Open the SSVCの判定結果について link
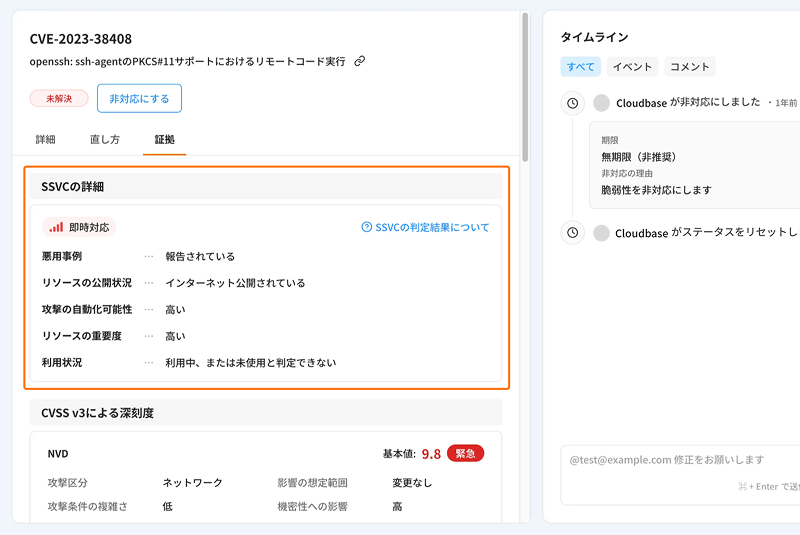 click(432, 227)
